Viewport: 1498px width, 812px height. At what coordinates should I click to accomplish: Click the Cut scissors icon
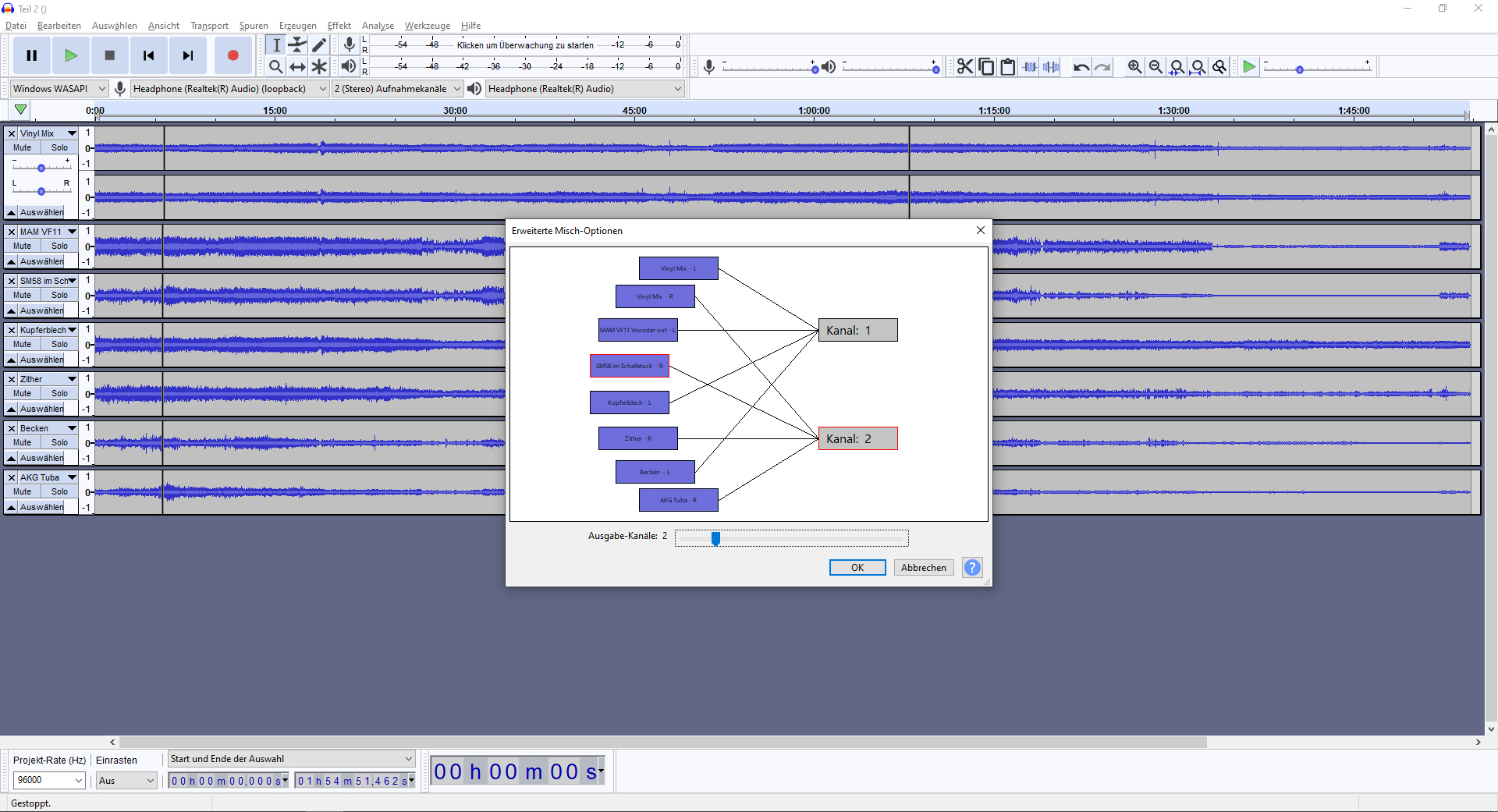965,67
